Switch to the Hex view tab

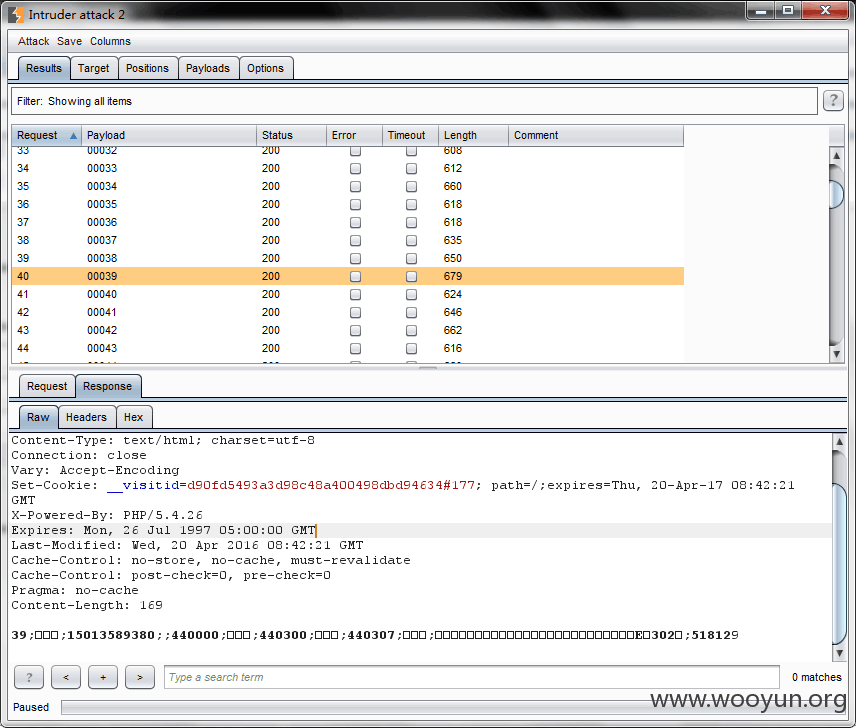click(133, 417)
